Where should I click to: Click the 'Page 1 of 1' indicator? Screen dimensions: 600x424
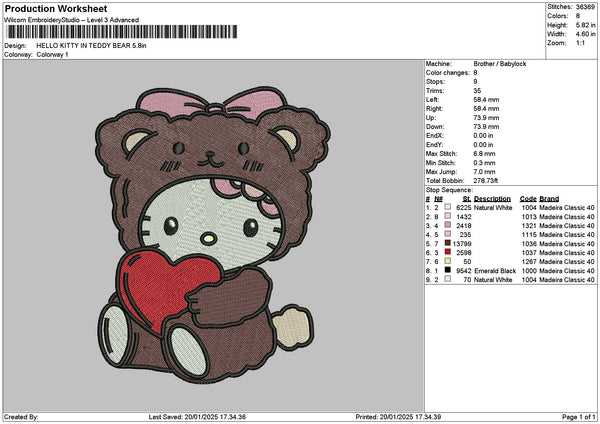coord(579,417)
